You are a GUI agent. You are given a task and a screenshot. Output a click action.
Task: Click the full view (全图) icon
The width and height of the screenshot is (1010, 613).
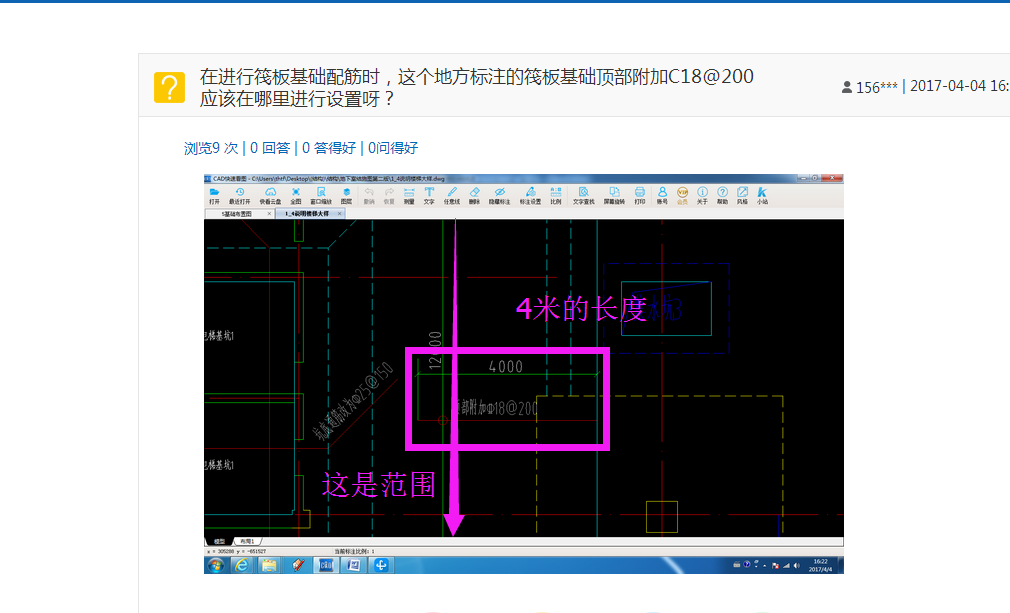click(296, 196)
